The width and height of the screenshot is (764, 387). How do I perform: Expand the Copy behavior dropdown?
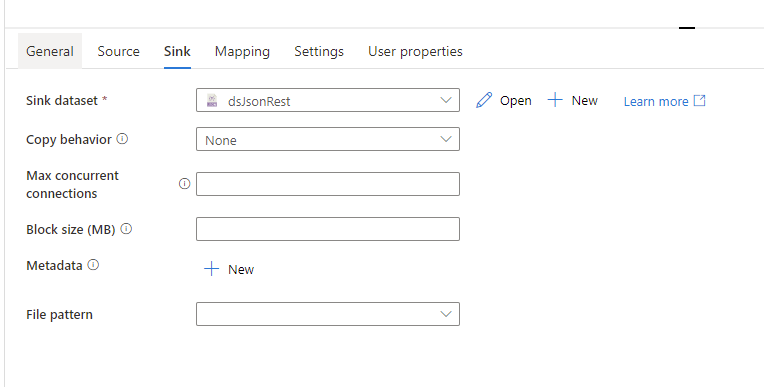[445, 139]
